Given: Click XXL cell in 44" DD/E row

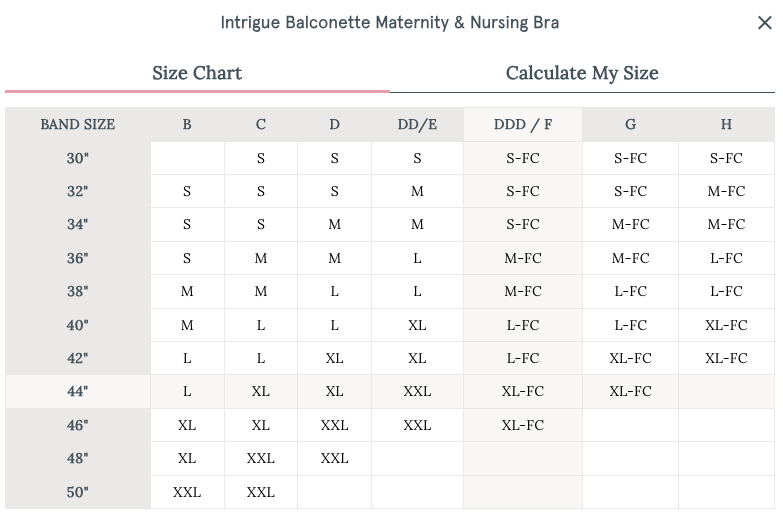Looking at the screenshot, I should coord(417,392).
